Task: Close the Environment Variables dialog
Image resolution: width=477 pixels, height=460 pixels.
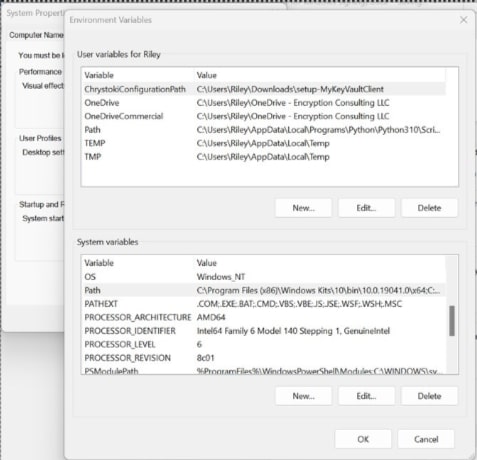Action: click(463, 20)
